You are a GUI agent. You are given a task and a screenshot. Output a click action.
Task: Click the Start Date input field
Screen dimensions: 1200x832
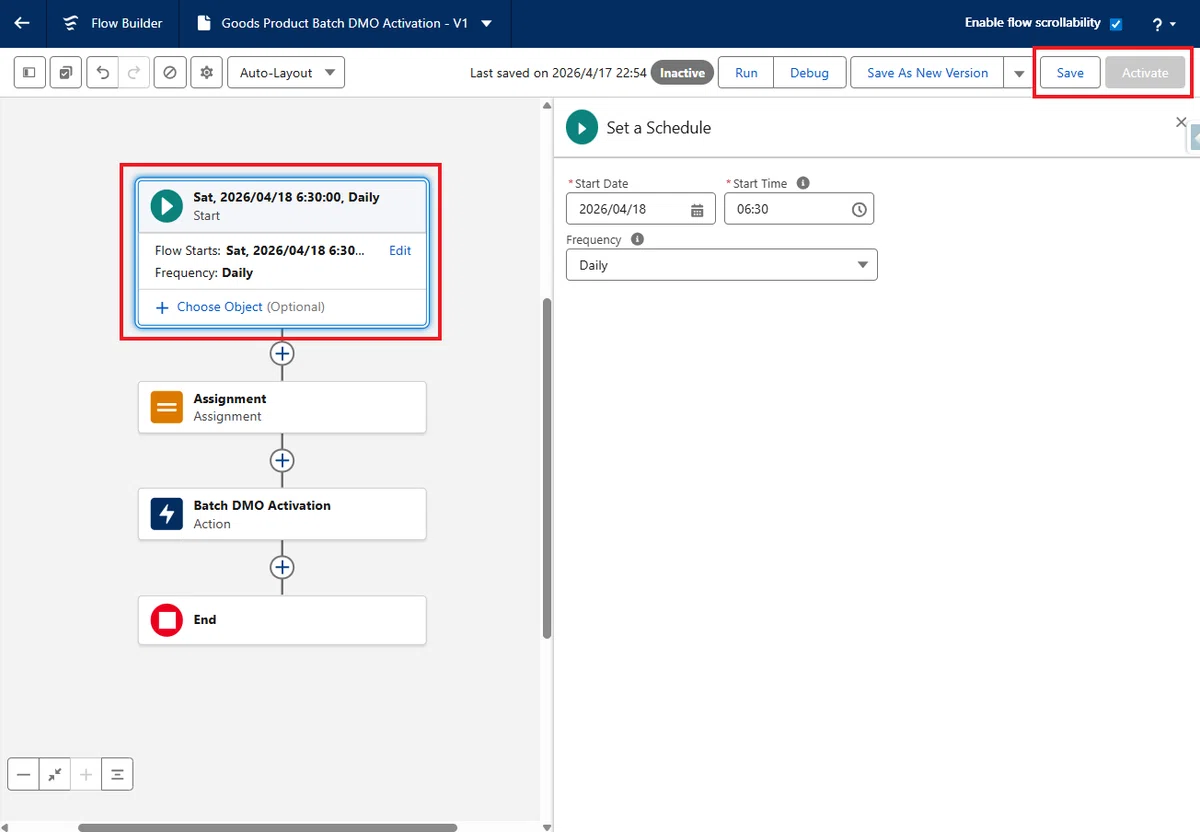(x=641, y=209)
